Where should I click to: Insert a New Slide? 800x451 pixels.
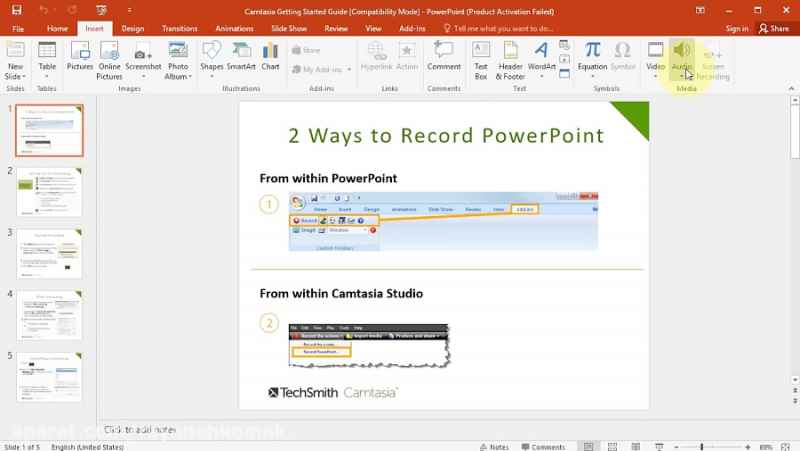pos(15,61)
